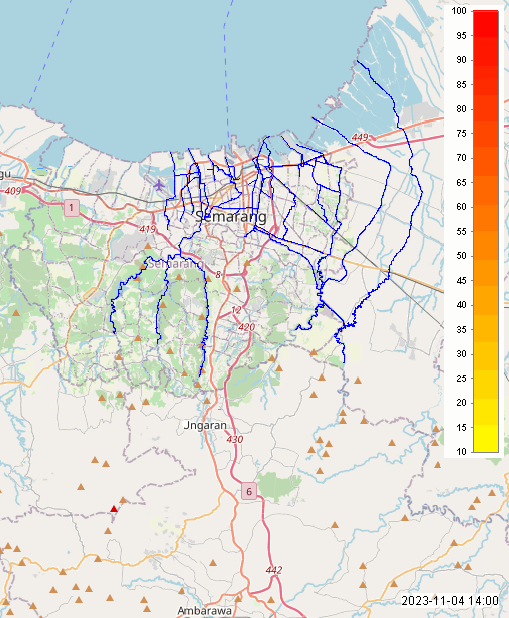Click legend value 25
Image resolution: width=509 pixels, height=618 pixels.
462,378
